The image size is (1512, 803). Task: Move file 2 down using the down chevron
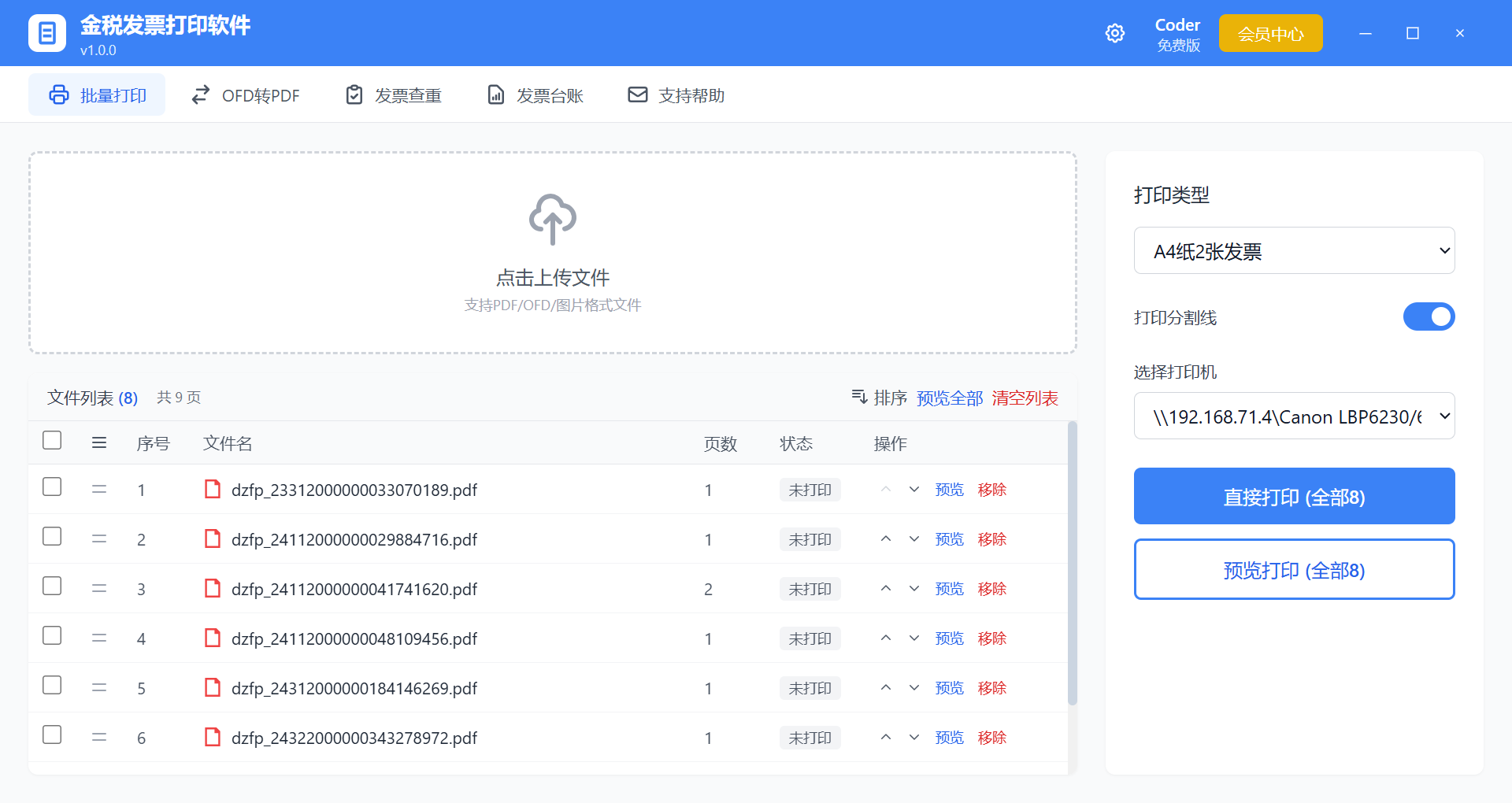click(913, 538)
